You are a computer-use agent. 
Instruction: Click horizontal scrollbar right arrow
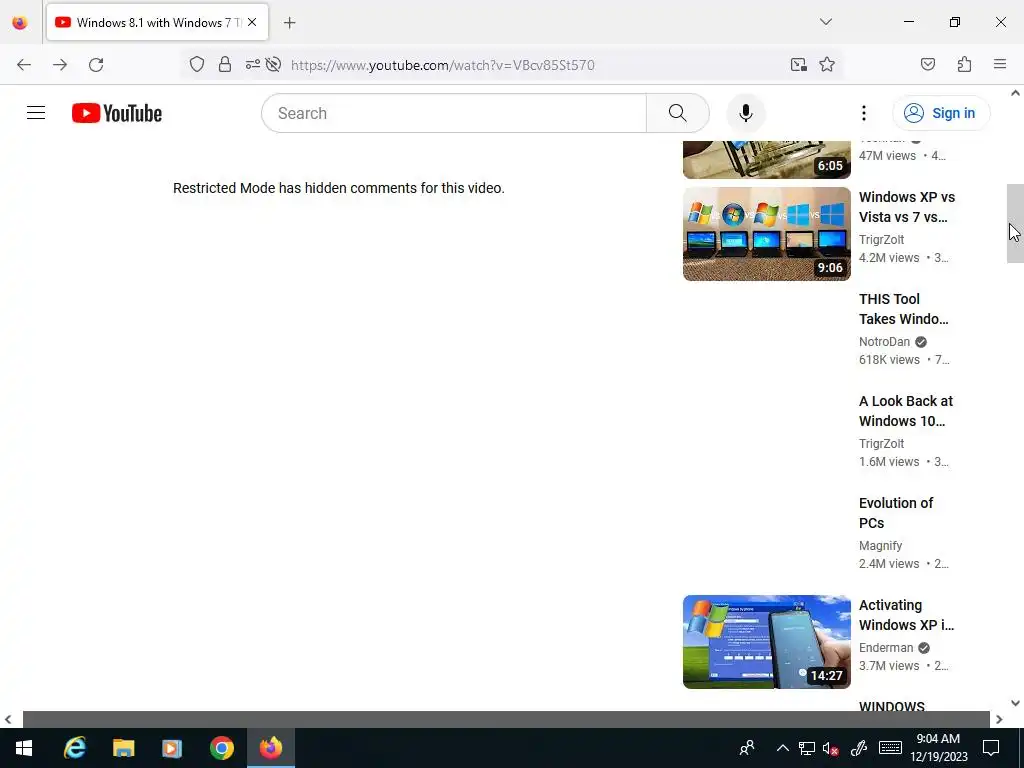[x=999, y=720]
